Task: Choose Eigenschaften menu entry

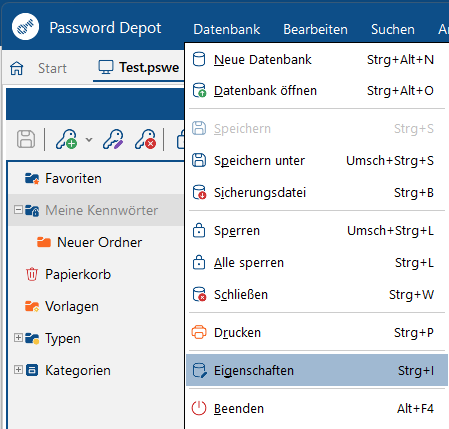Action: [x=317, y=371]
